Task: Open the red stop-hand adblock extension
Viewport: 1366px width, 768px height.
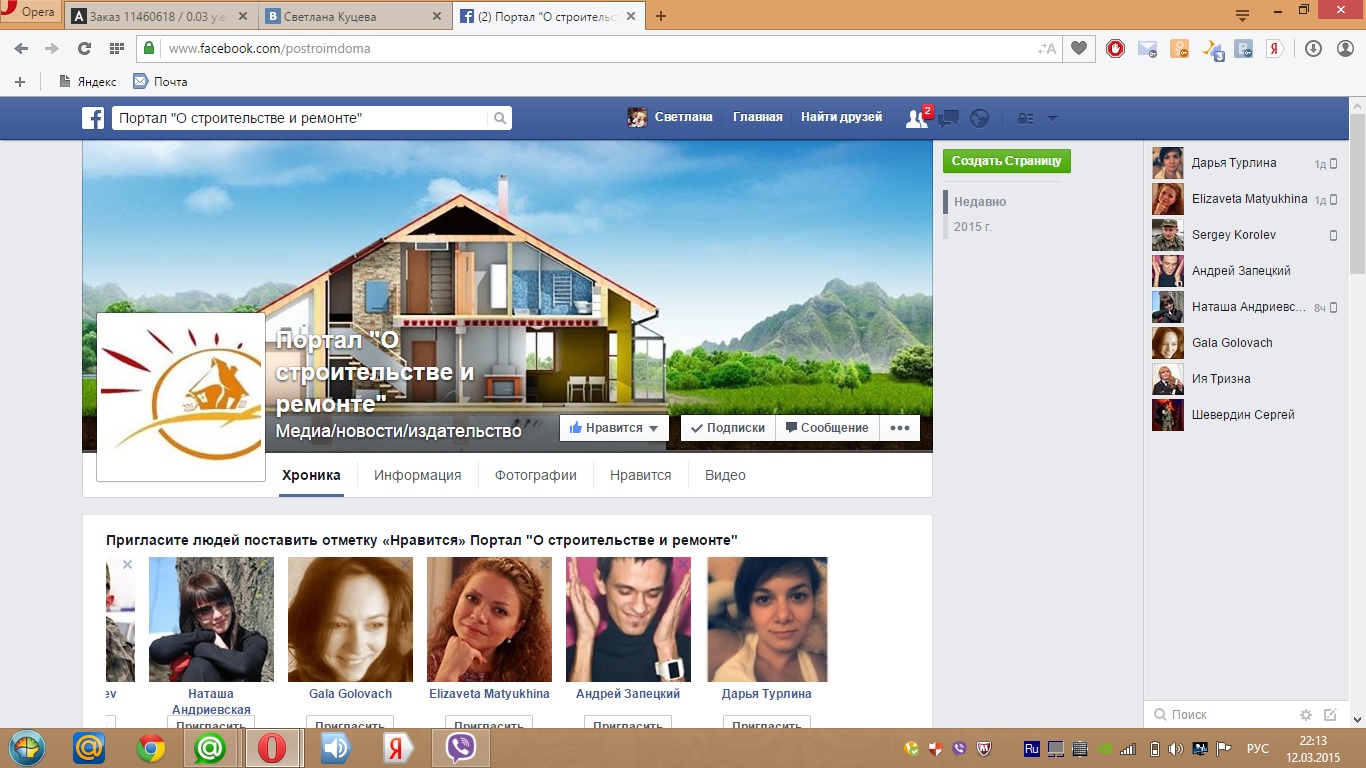Action: point(1116,48)
